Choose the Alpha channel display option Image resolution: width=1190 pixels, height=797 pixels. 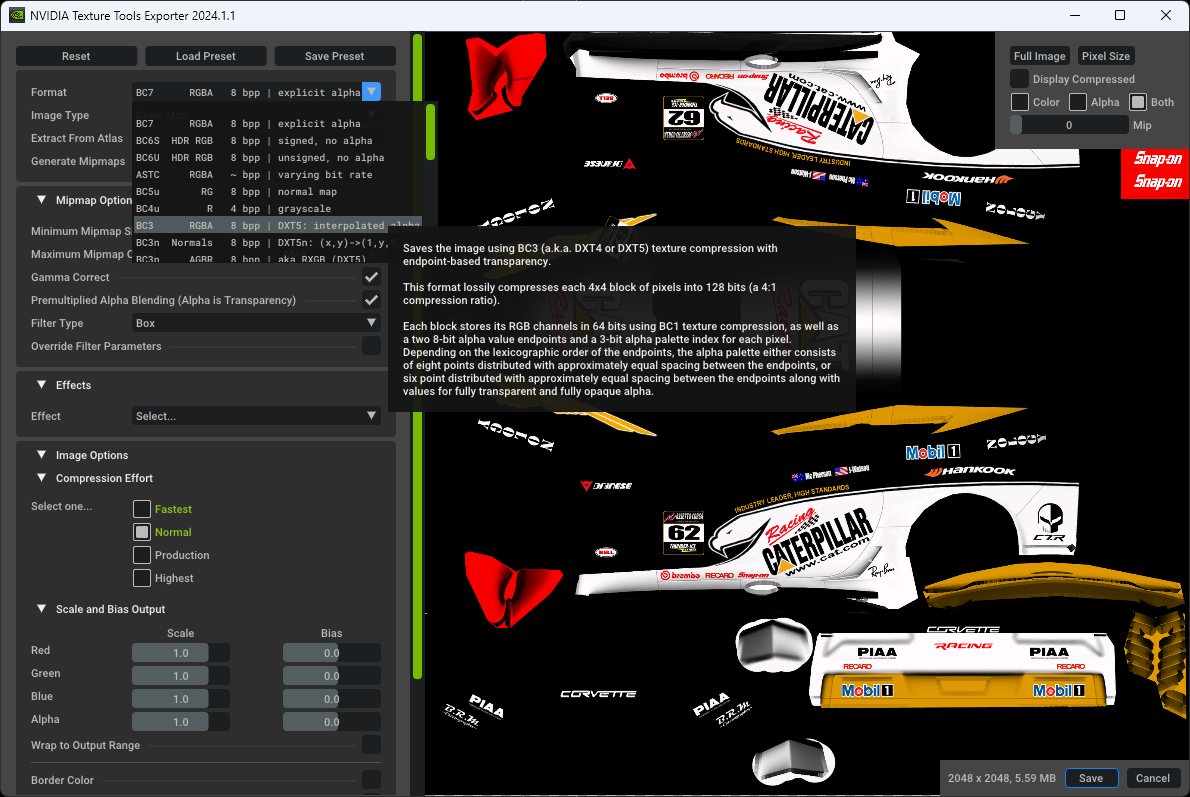pos(1078,102)
